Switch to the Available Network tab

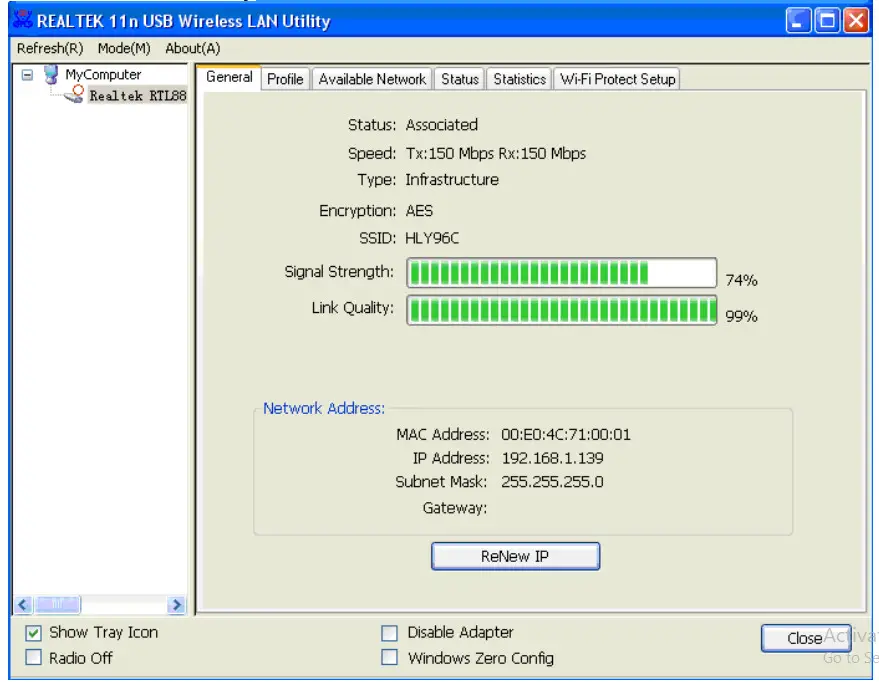pos(371,78)
